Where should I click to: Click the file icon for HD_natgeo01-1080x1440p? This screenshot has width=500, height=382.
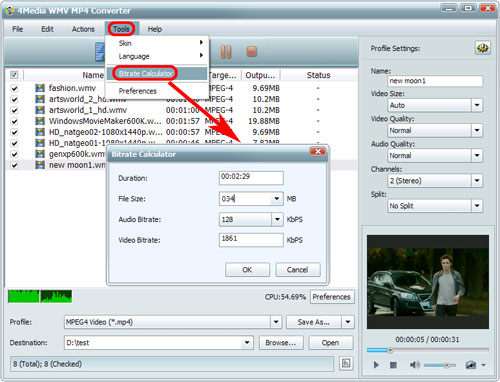[40, 143]
